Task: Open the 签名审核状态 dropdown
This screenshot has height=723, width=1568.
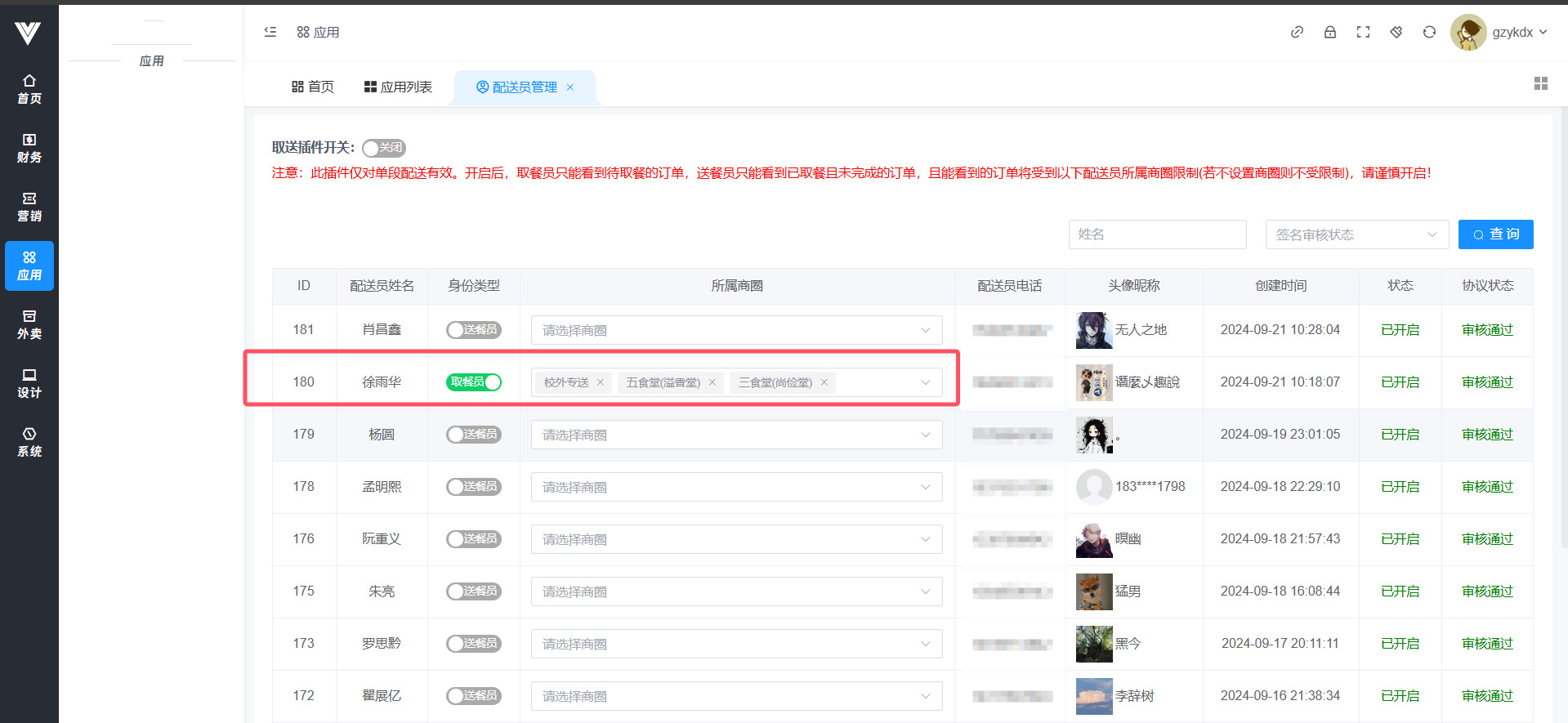Action: coord(1356,234)
